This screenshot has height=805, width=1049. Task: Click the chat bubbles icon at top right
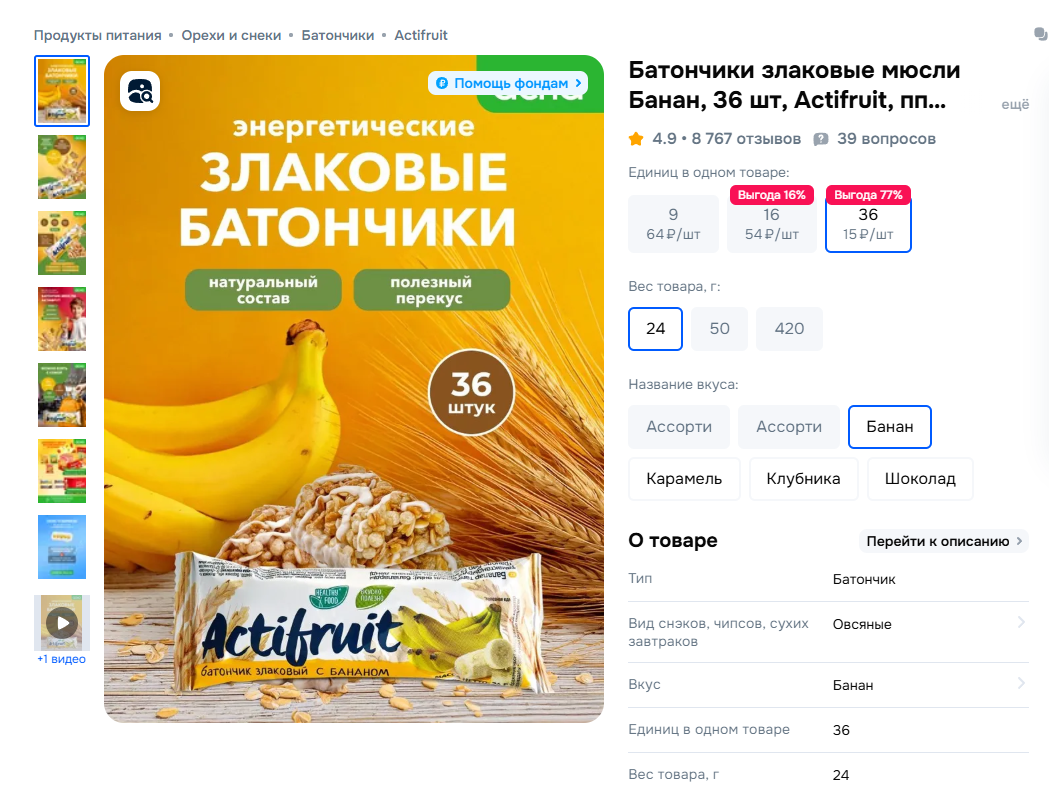click(x=1041, y=33)
